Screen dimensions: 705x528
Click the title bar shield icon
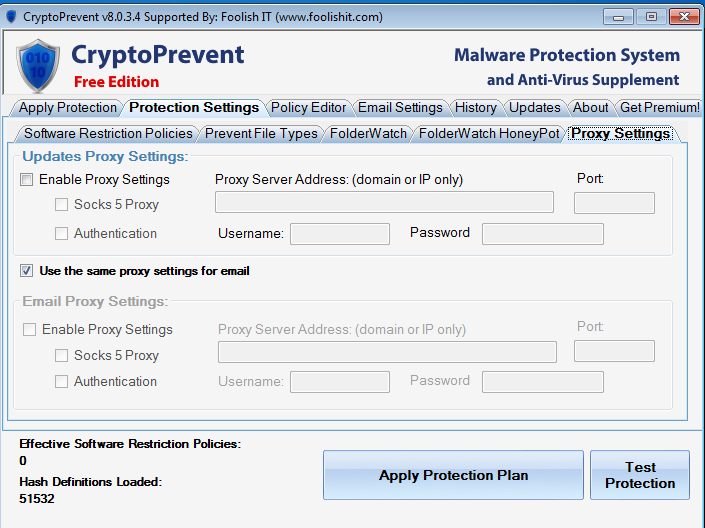tap(12, 15)
